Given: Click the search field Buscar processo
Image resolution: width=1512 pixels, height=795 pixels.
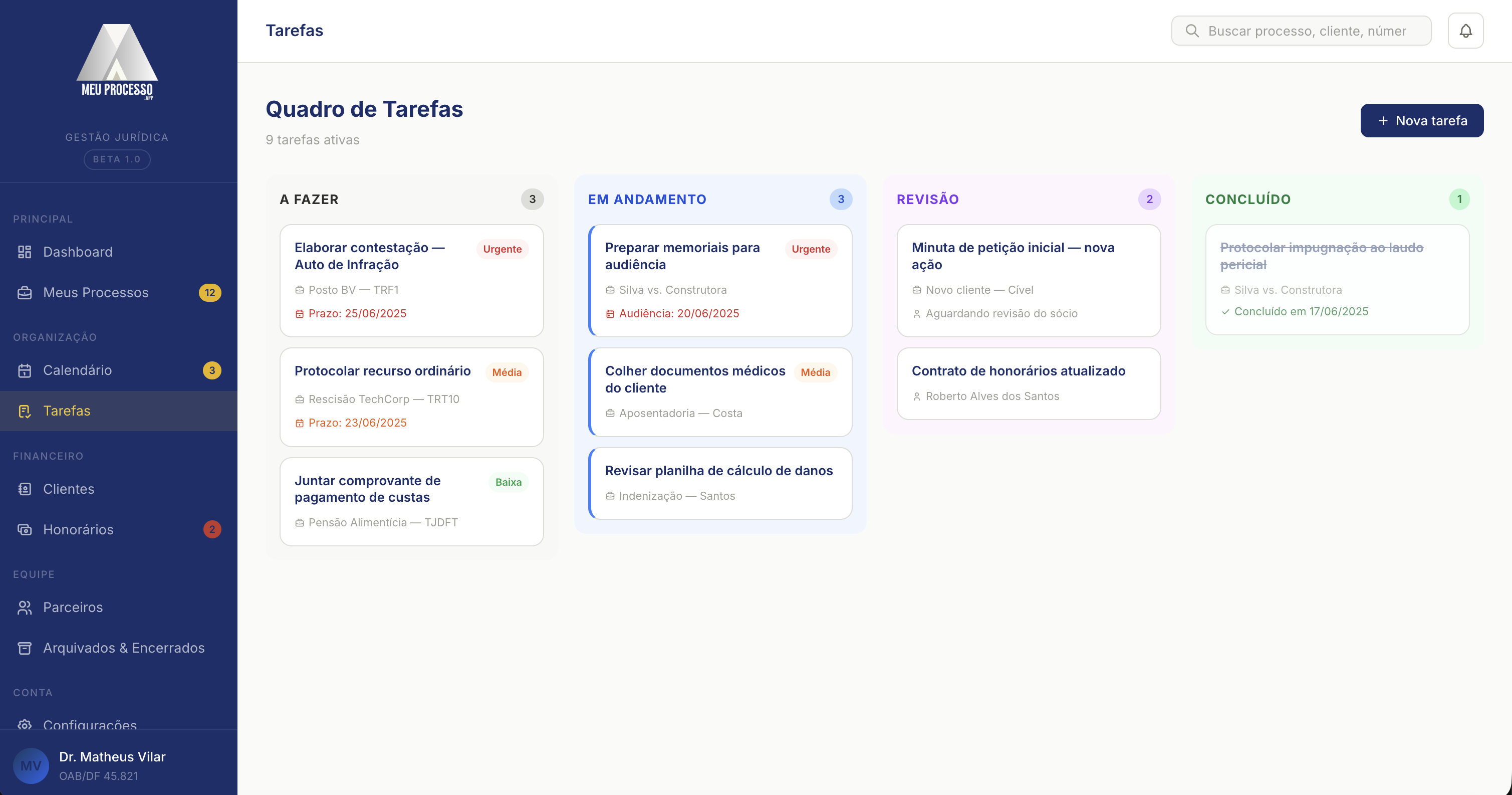Looking at the screenshot, I should pyautogui.click(x=1301, y=31).
